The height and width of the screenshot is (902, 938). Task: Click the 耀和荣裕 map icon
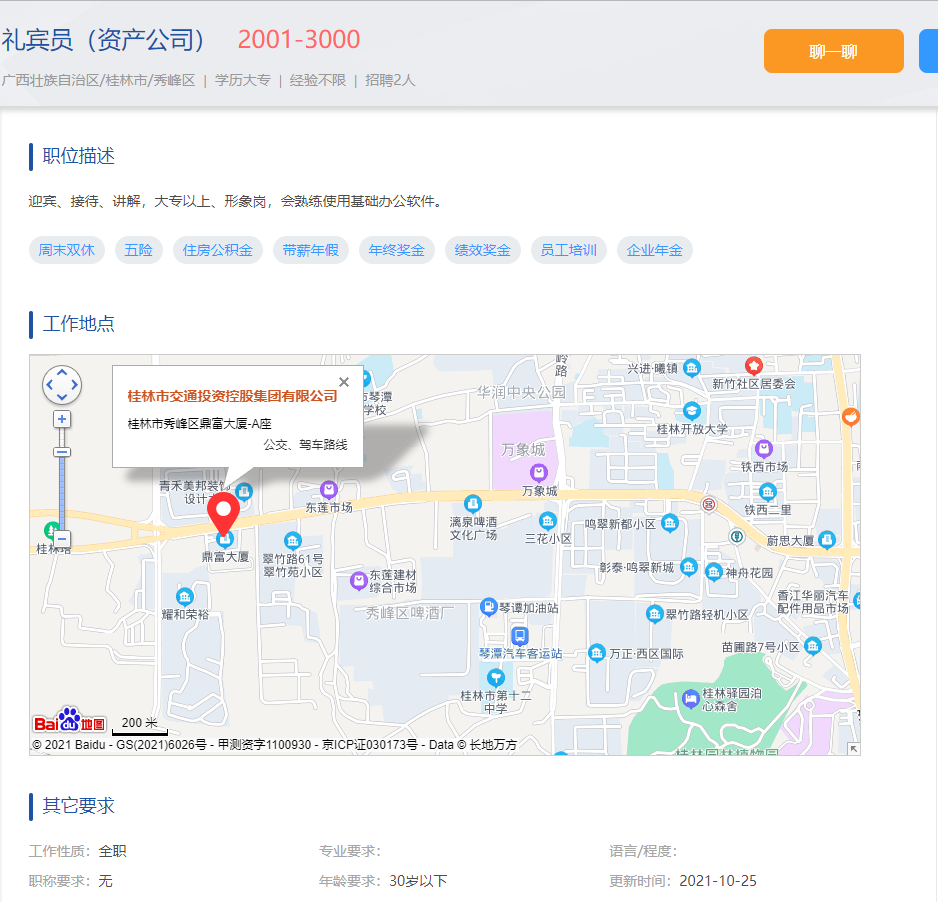pos(185,596)
